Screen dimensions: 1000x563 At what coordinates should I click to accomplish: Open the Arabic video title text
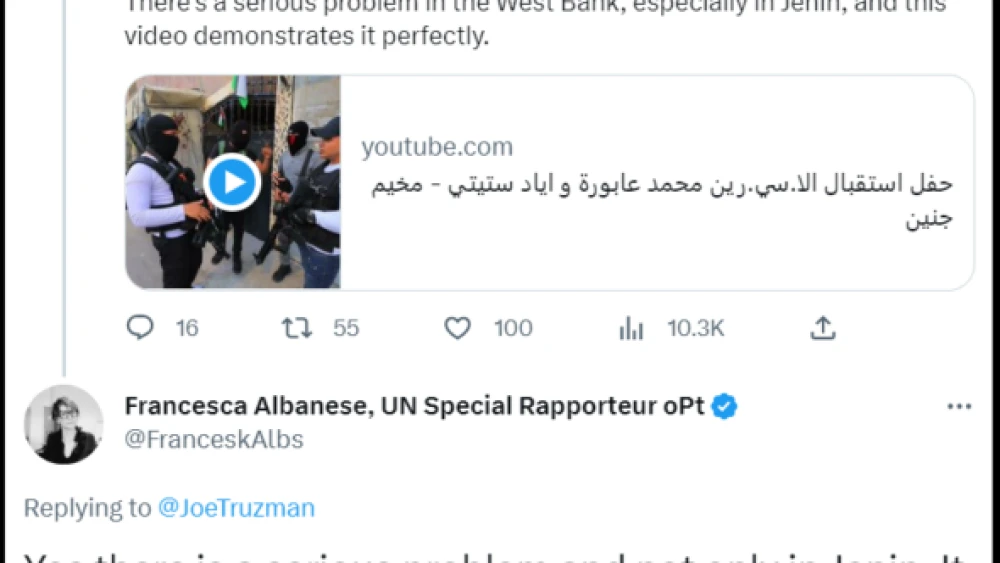tap(662, 200)
